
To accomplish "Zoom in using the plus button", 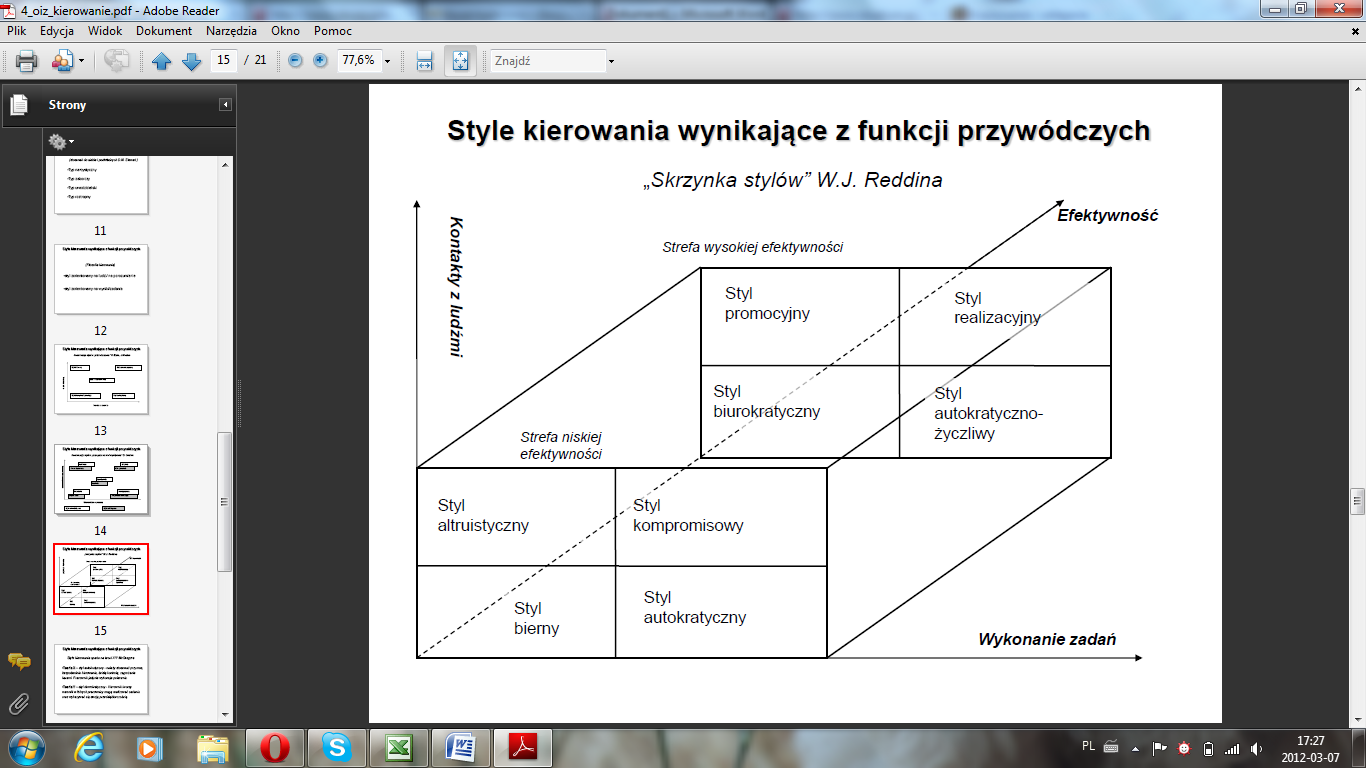I will tap(320, 61).
